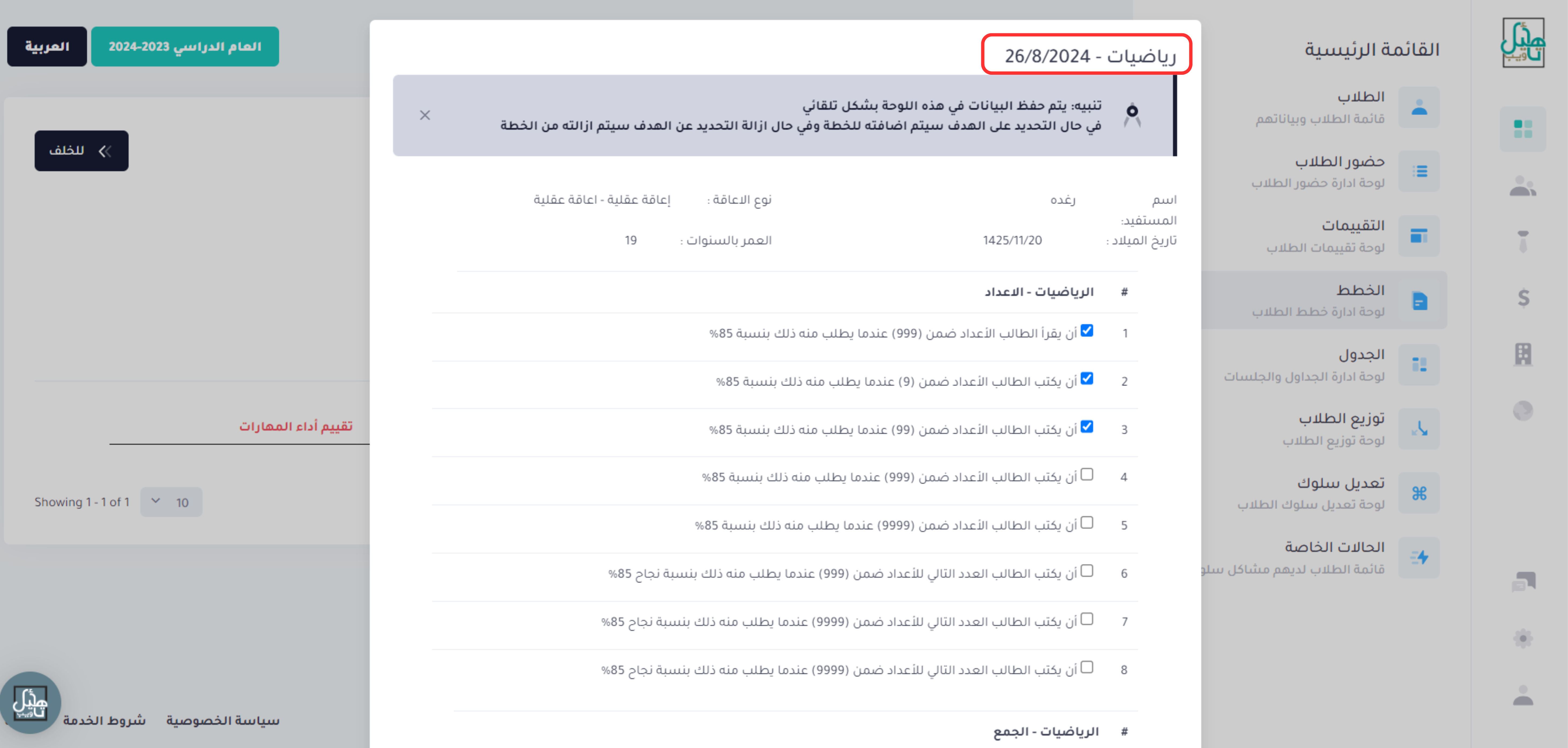Viewport: 1568px width, 748px height.
Task: Click the الرياضيات - الجمع section header
Action: [x=1046, y=732]
